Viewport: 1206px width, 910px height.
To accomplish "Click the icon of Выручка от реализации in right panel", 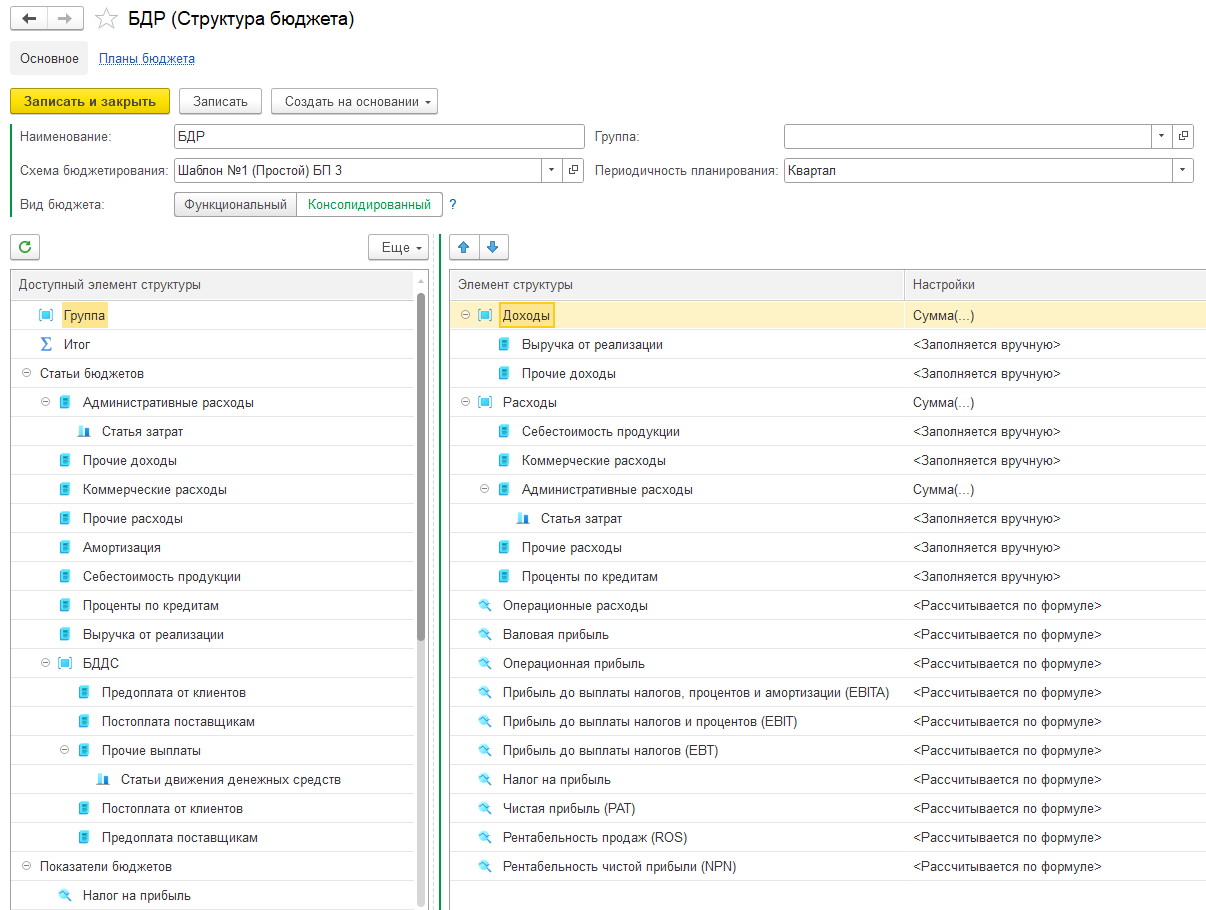I will point(504,344).
